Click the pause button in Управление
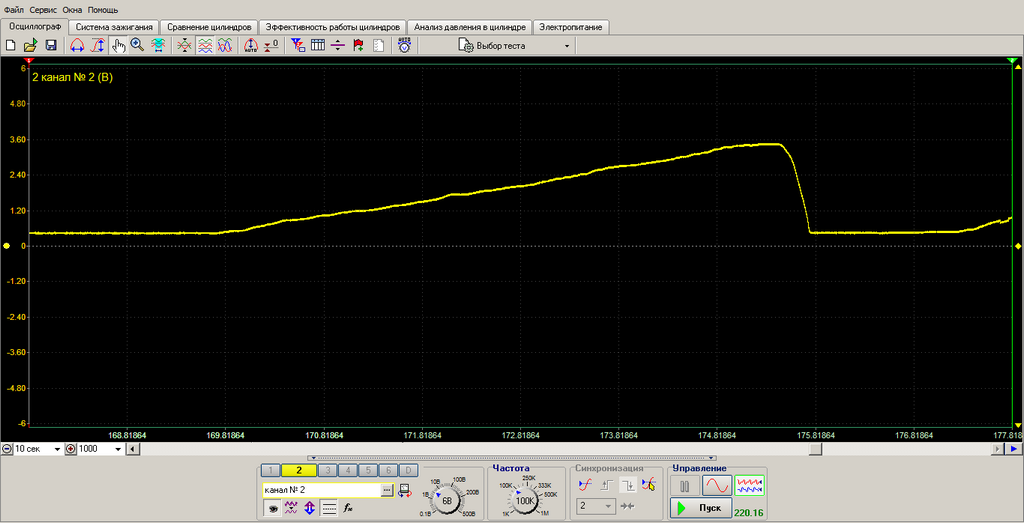 685,486
